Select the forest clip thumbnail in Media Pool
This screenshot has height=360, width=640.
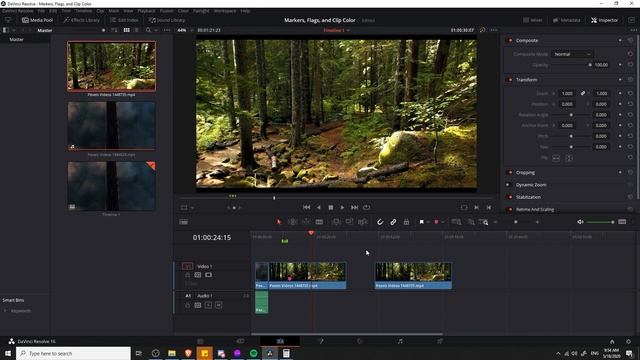pos(111,66)
